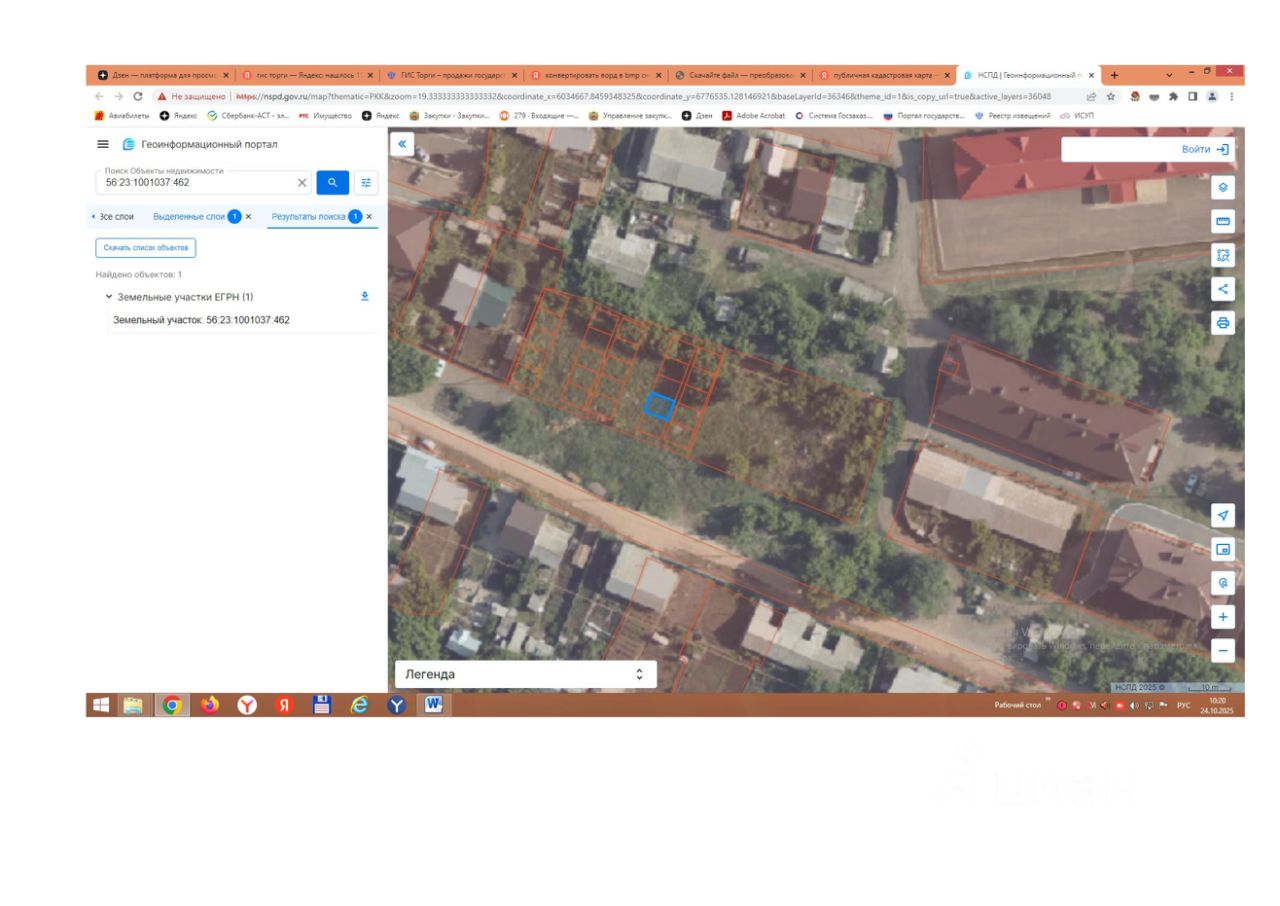
Task: Click the print map icon
Action: 1222,323
